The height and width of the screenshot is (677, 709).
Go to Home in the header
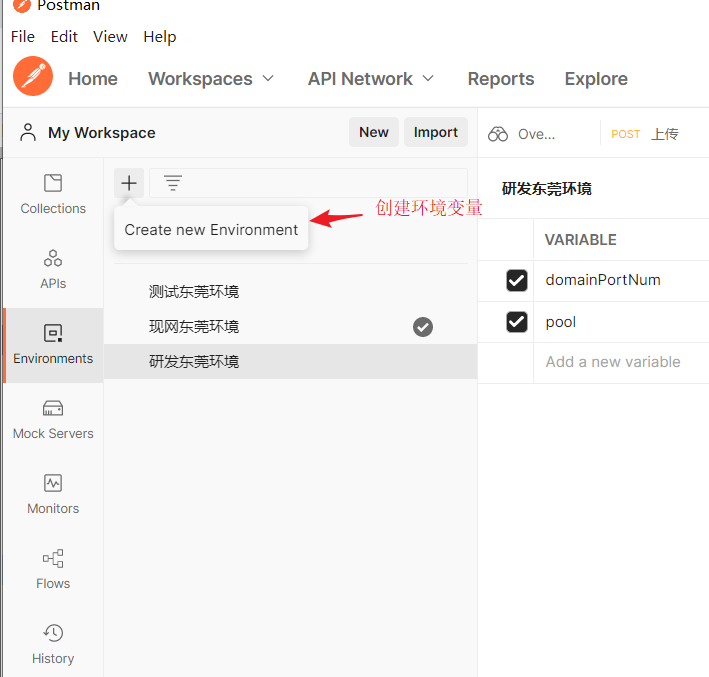coord(93,79)
